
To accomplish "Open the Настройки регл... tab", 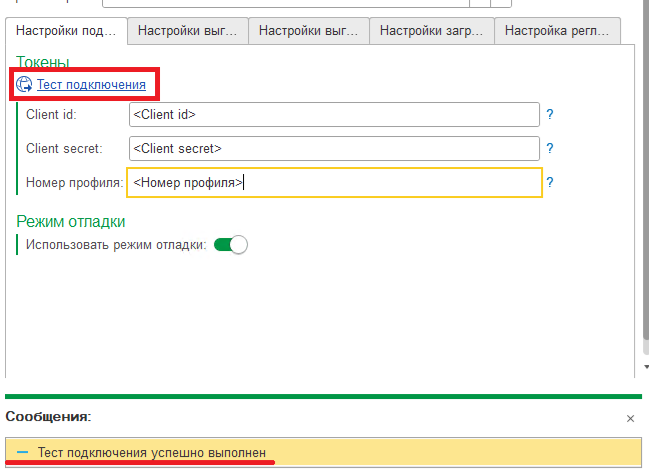I will tap(556, 31).
